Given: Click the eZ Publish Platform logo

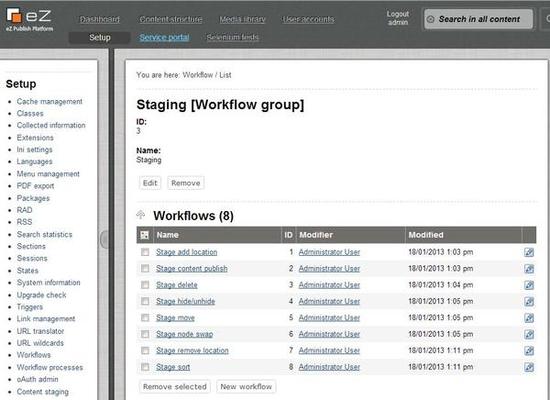Looking at the screenshot, I should tap(29, 19).
